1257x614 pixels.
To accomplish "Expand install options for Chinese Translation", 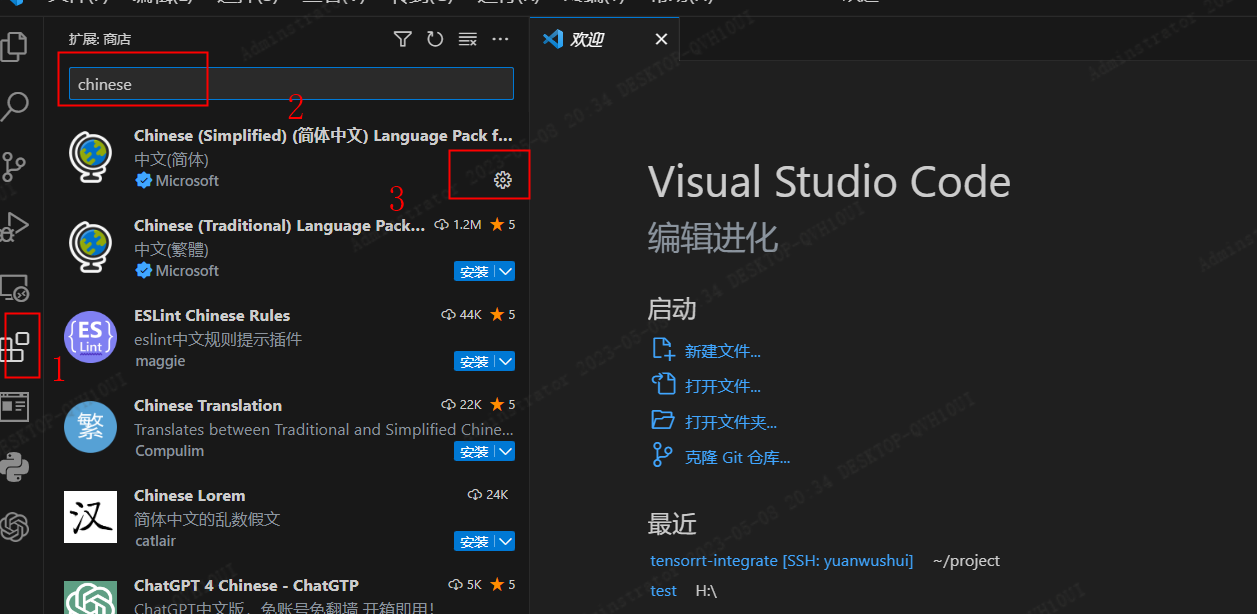I will (x=505, y=452).
